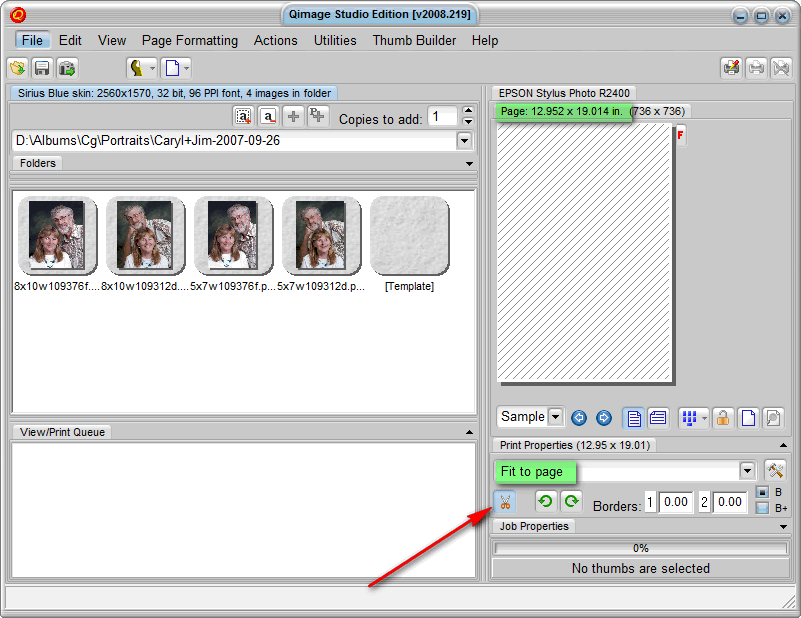Open the Utilities menu
Image resolution: width=801 pixels, height=618 pixels.
click(x=335, y=40)
